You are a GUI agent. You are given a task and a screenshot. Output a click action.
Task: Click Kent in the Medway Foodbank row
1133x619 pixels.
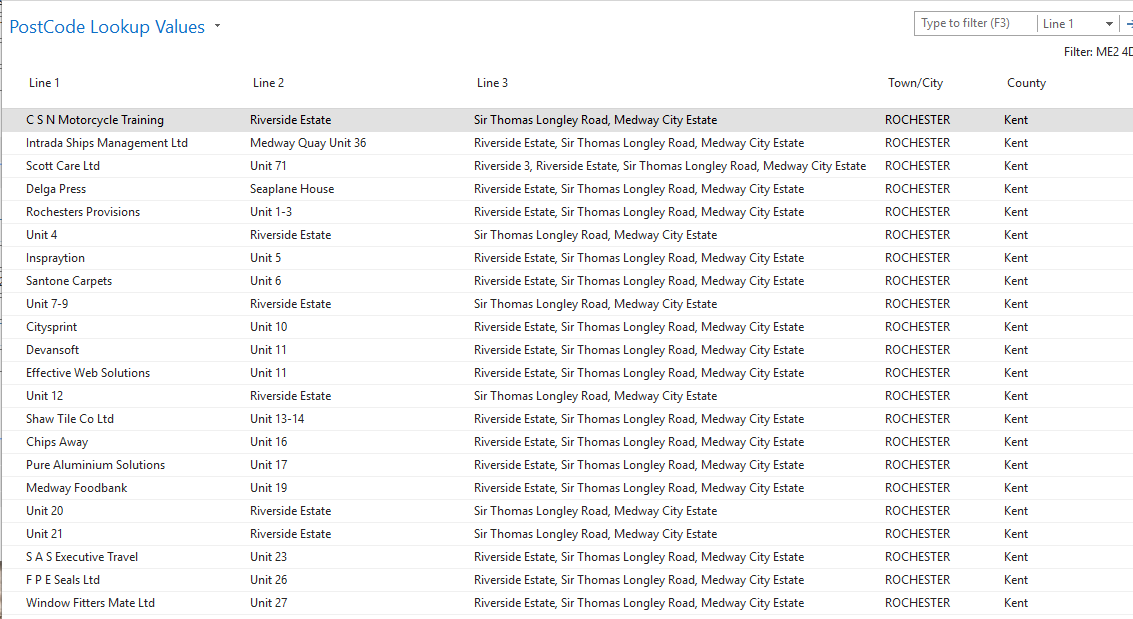tap(1015, 488)
